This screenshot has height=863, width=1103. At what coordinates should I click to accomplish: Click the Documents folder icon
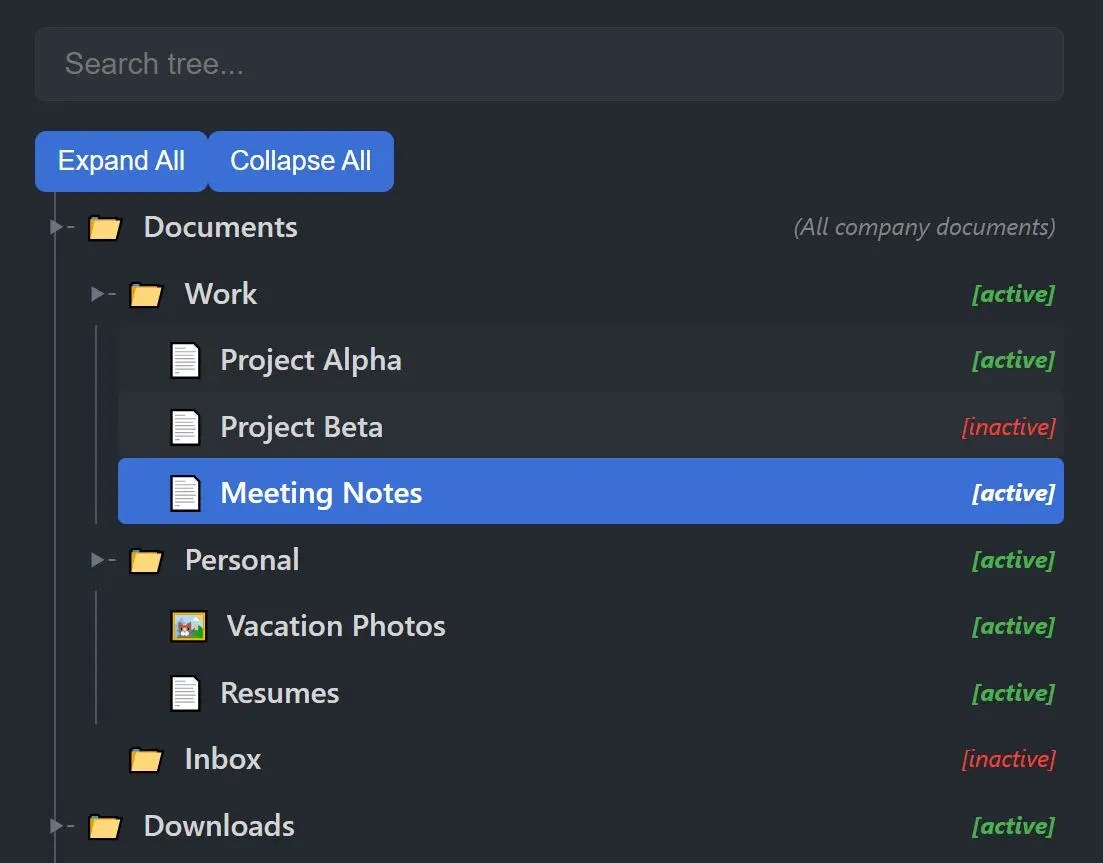pyautogui.click(x=105, y=228)
